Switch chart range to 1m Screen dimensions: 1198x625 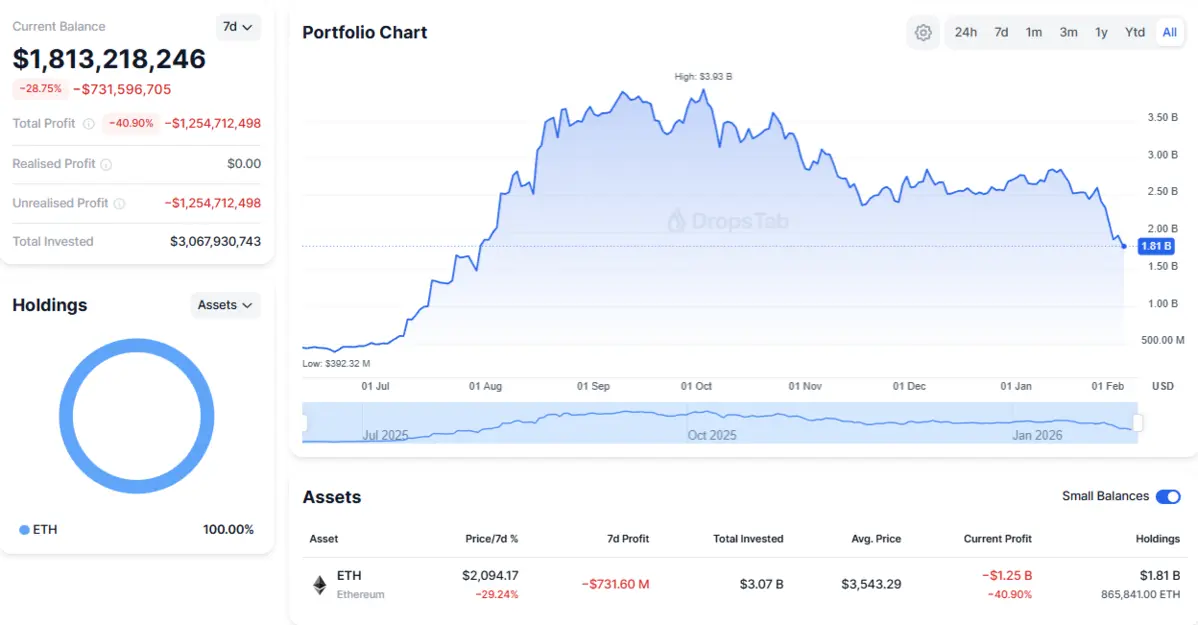point(1033,32)
